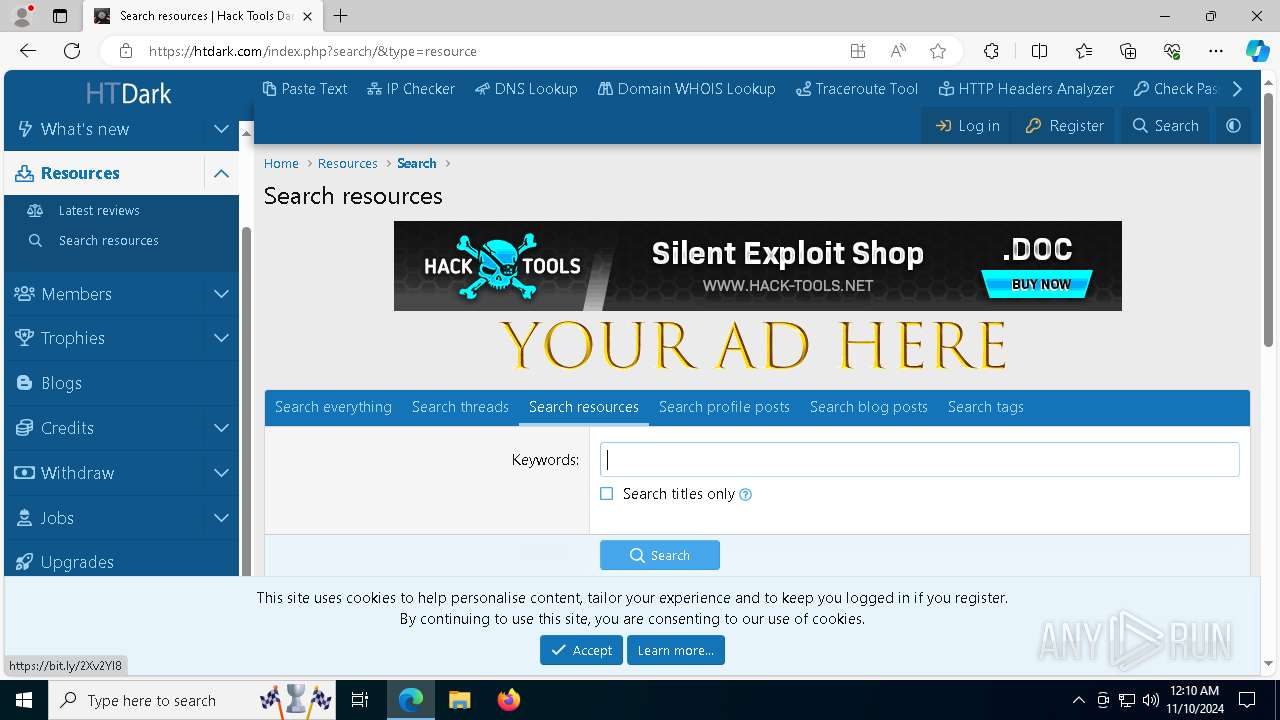Click HTDark logo
The height and width of the screenshot is (720, 1280).
coord(128,94)
